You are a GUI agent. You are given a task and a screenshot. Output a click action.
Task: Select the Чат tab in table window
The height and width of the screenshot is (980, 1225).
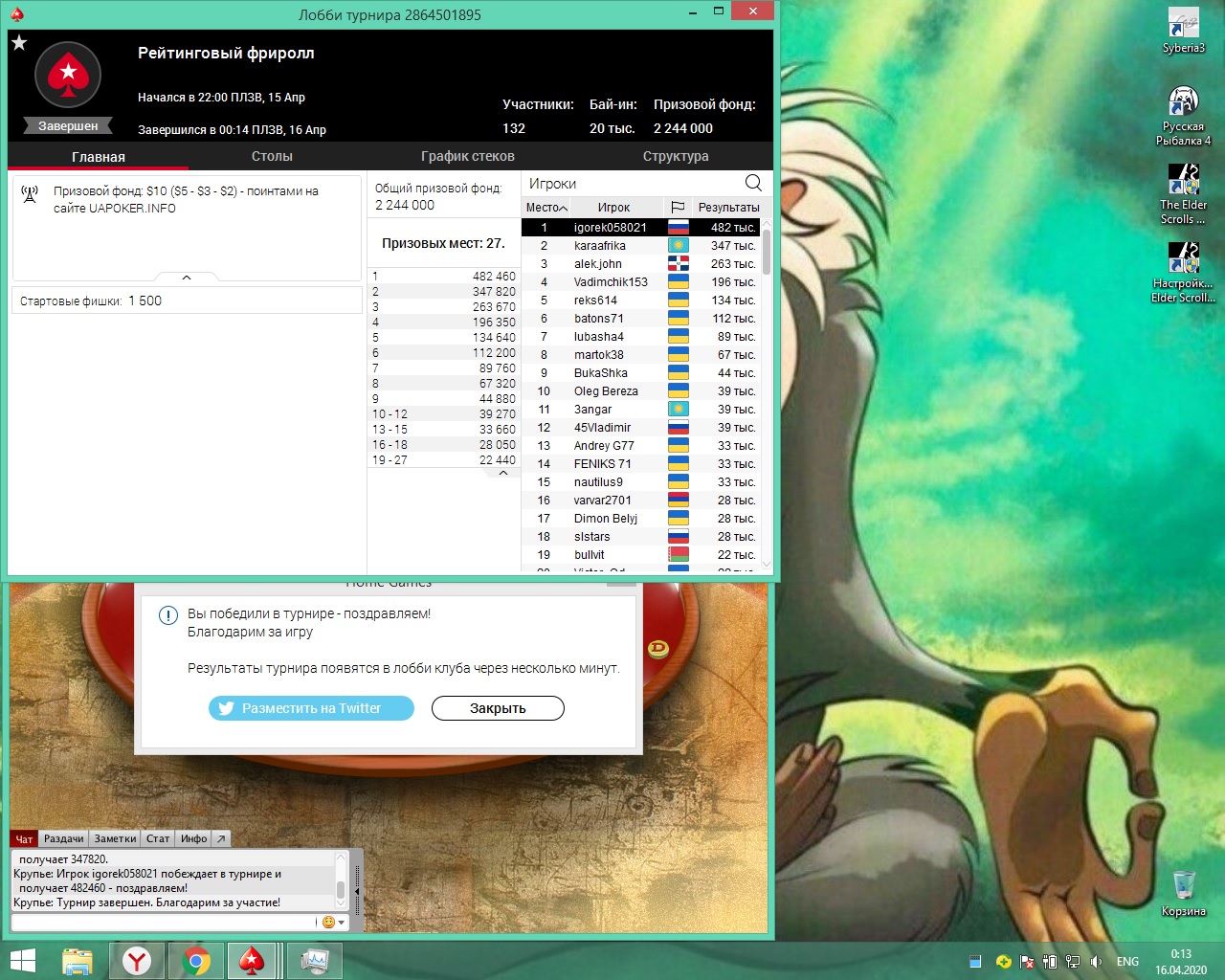24,838
